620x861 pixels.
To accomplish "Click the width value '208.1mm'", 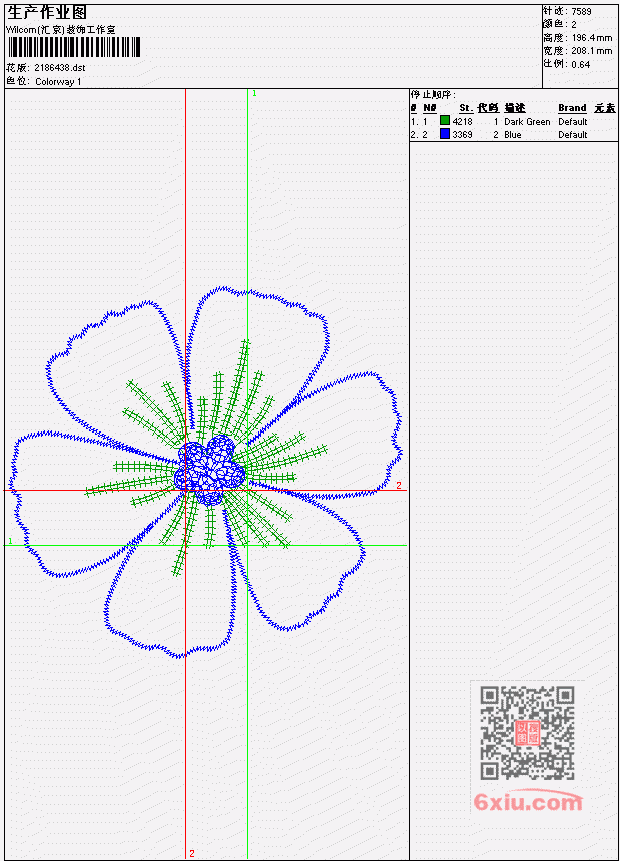I will pyautogui.click(x=591, y=51).
